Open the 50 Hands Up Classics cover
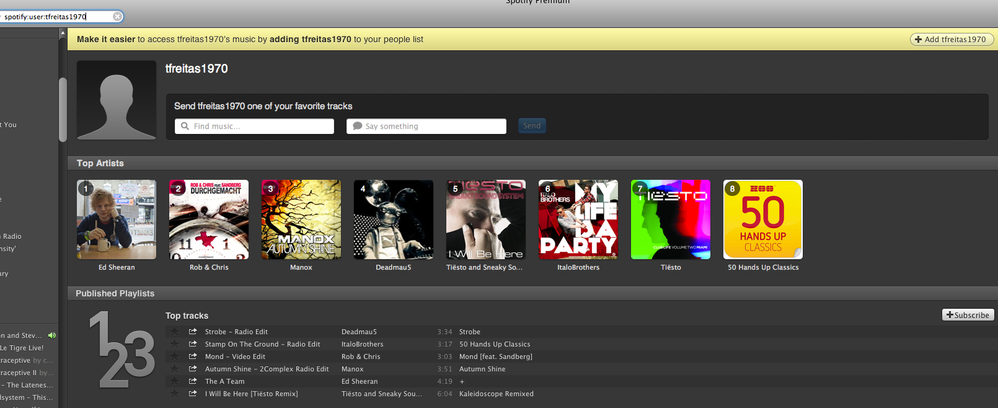Viewport: 998px width, 408px height. 763,220
